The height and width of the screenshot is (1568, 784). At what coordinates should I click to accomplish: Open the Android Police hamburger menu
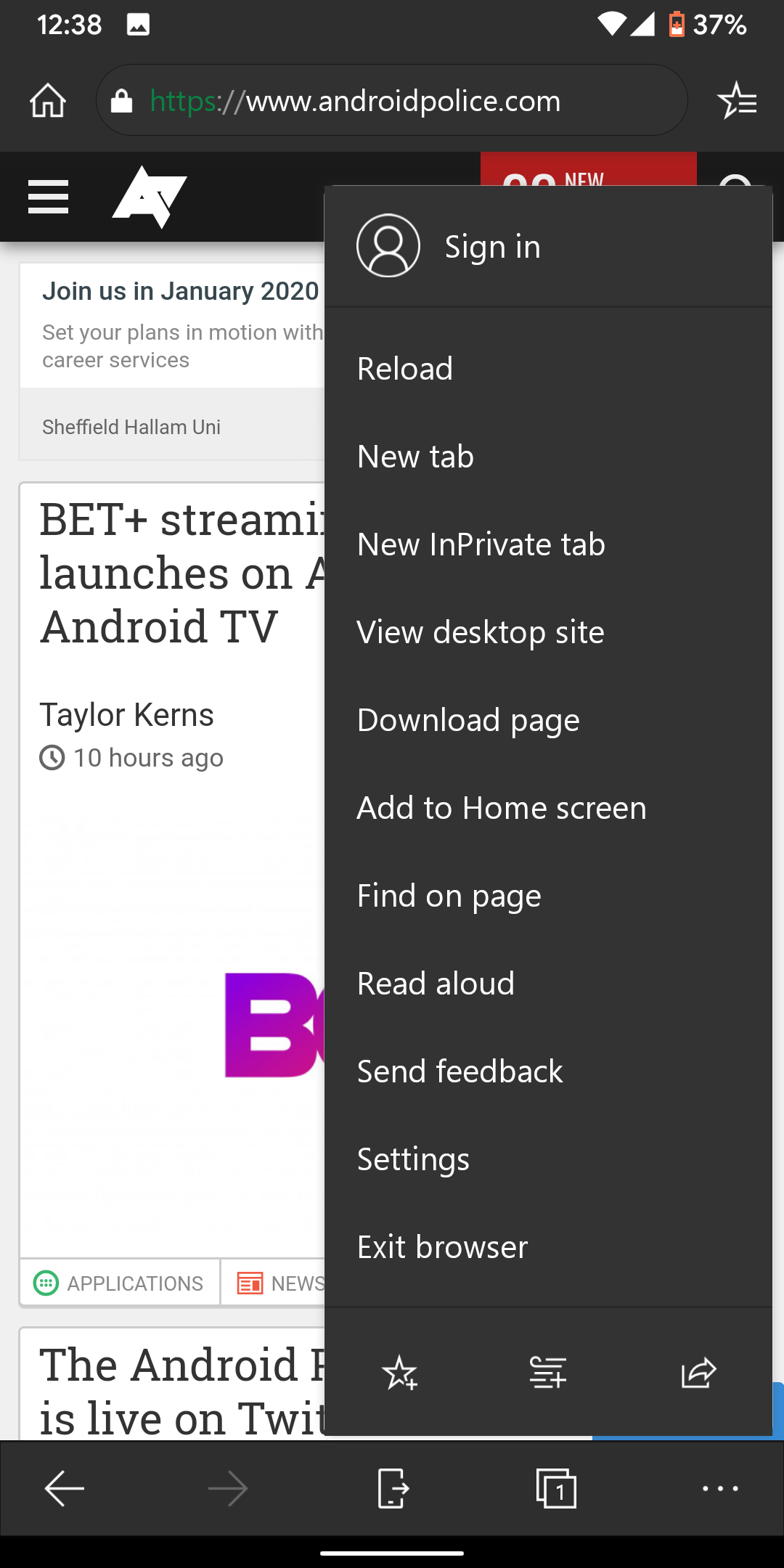[48, 196]
